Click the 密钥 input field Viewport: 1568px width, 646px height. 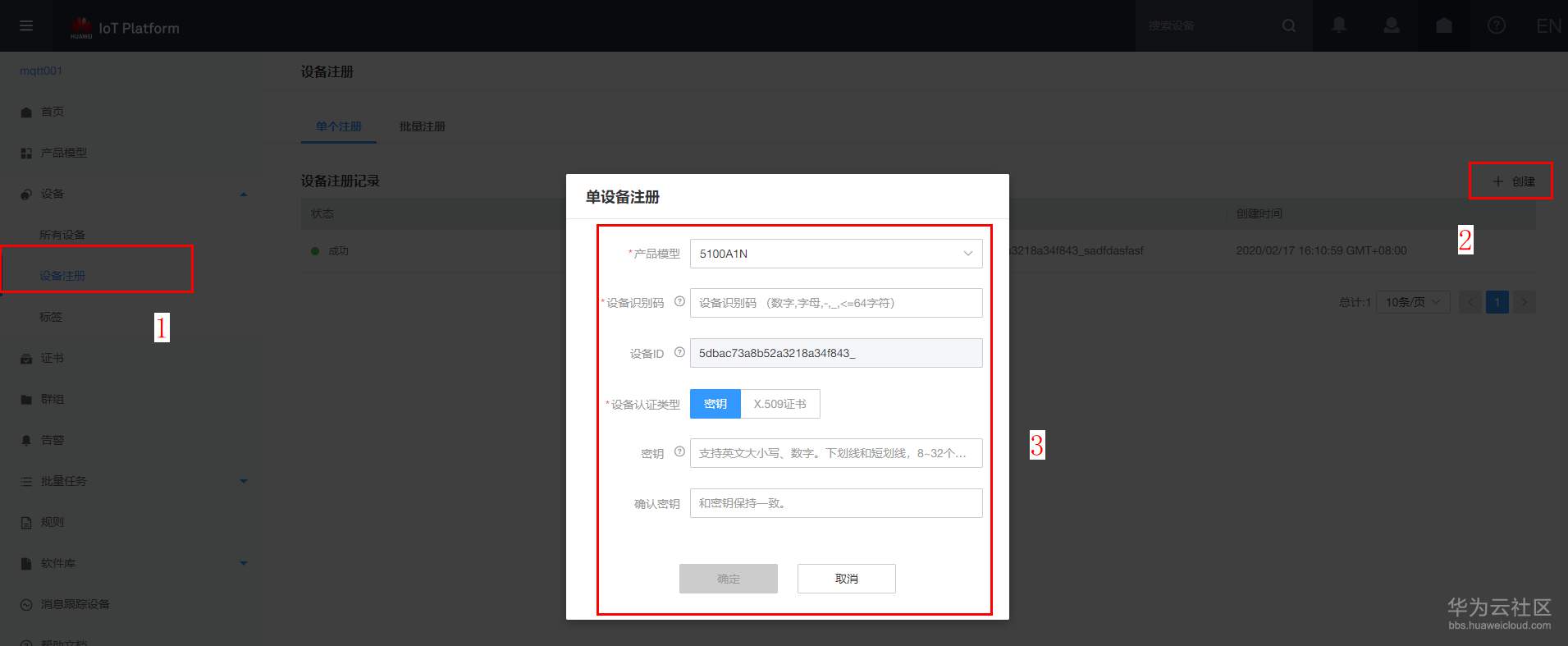click(x=836, y=453)
